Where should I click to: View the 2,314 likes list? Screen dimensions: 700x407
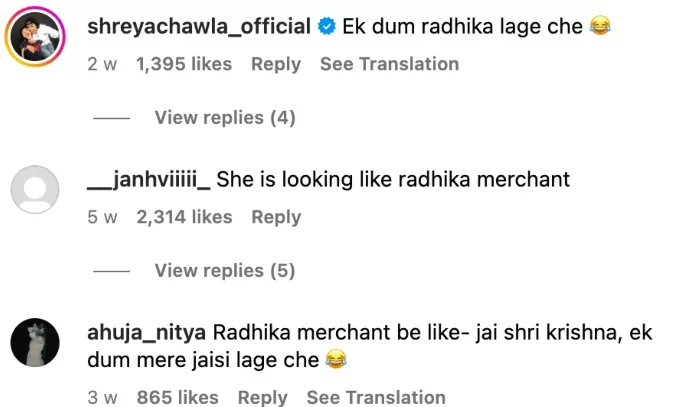click(x=184, y=217)
